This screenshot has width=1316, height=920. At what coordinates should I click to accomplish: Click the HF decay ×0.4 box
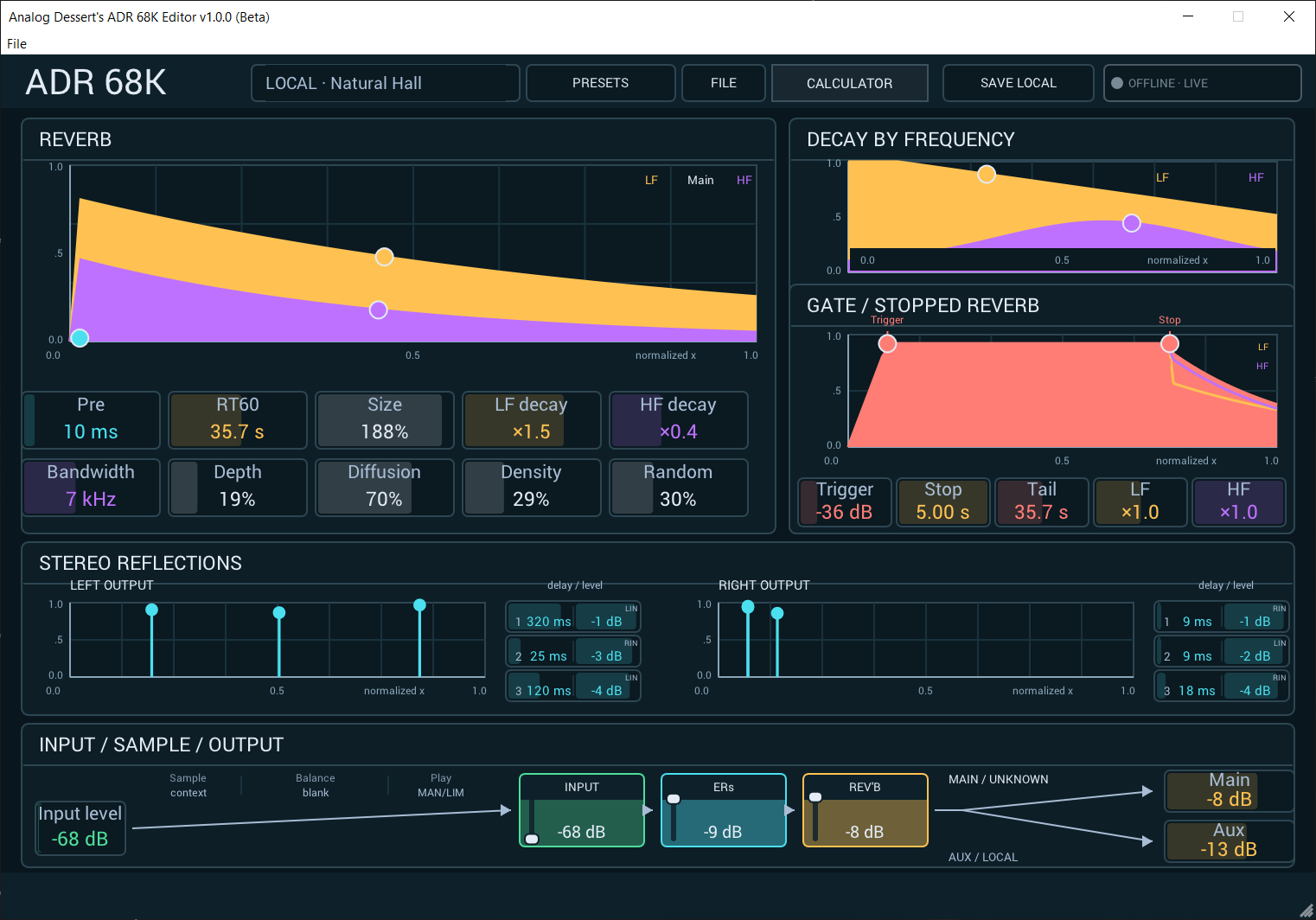coord(679,419)
